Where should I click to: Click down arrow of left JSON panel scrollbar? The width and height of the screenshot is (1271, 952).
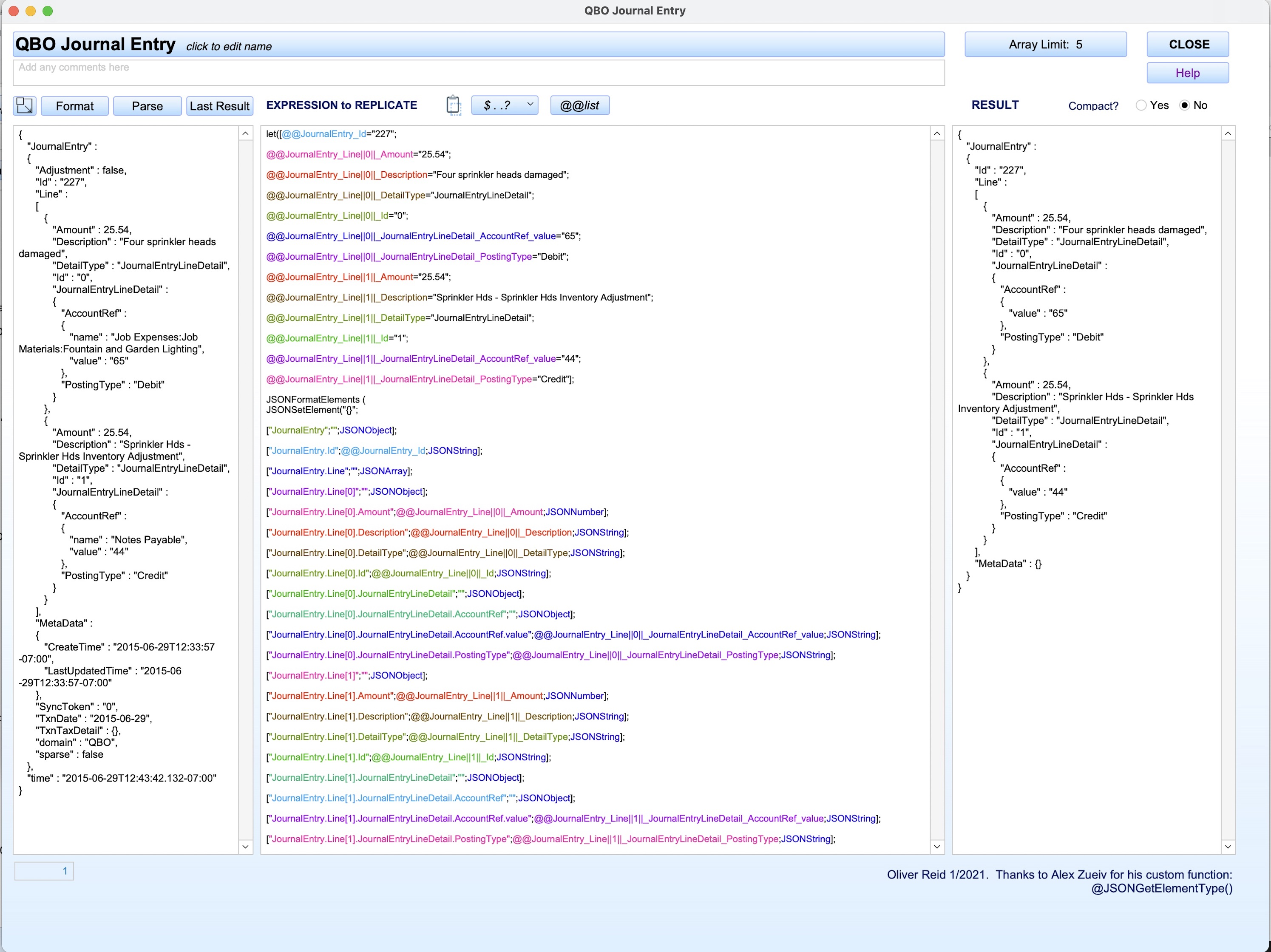(x=245, y=846)
